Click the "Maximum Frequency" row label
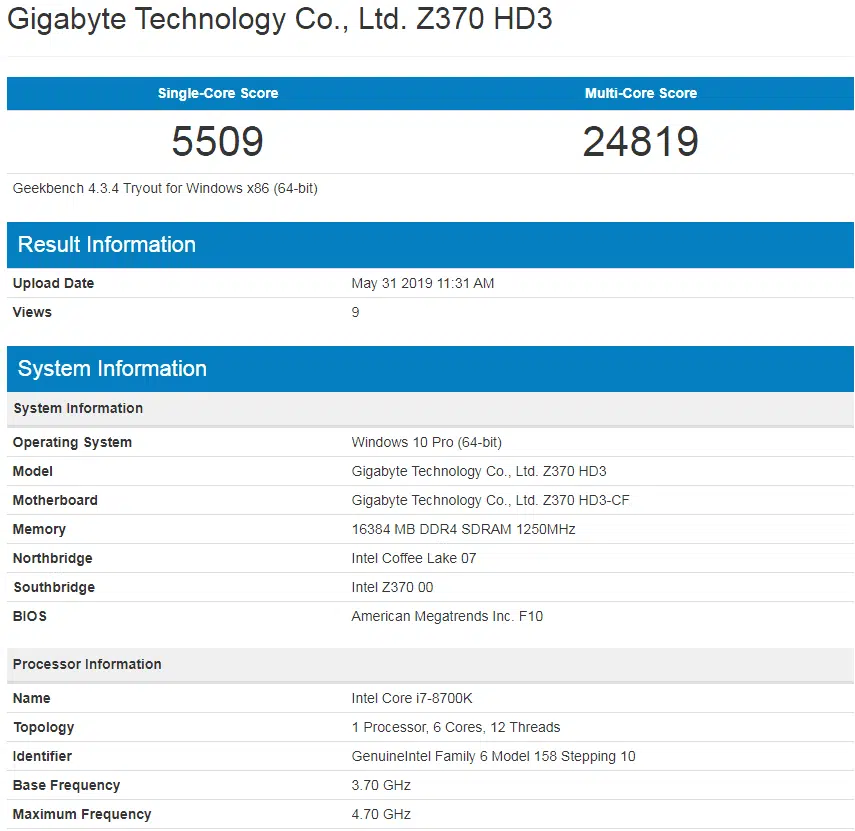 click(x=82, y=814)
